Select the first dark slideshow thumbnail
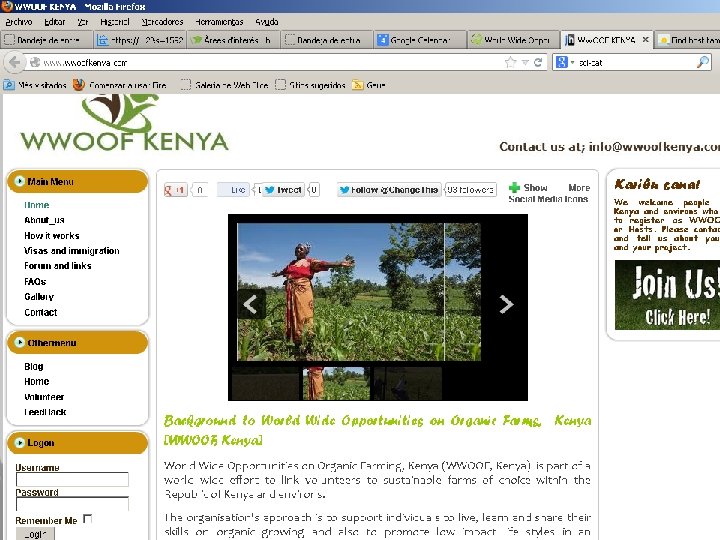The height and width of the screenshot is (540, 720). tap(265, 383)
